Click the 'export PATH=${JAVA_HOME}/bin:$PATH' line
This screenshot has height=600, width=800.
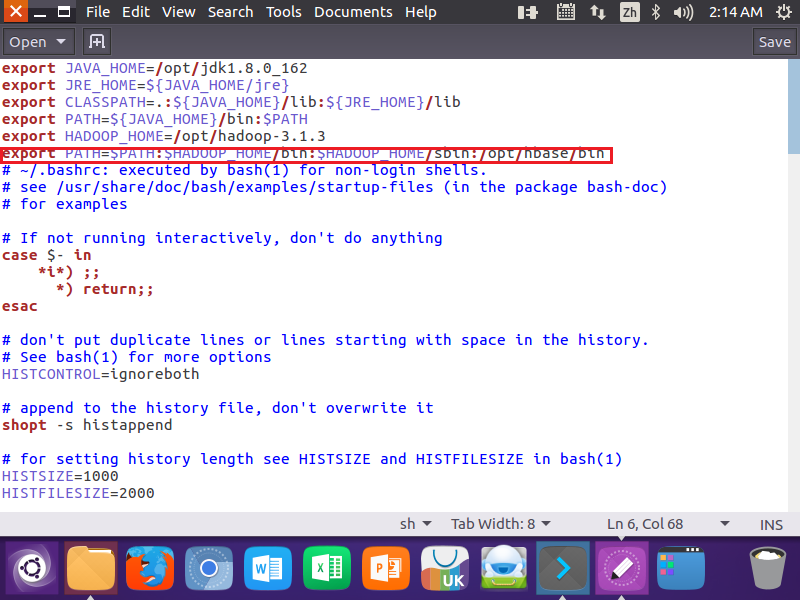coord(155,119)
